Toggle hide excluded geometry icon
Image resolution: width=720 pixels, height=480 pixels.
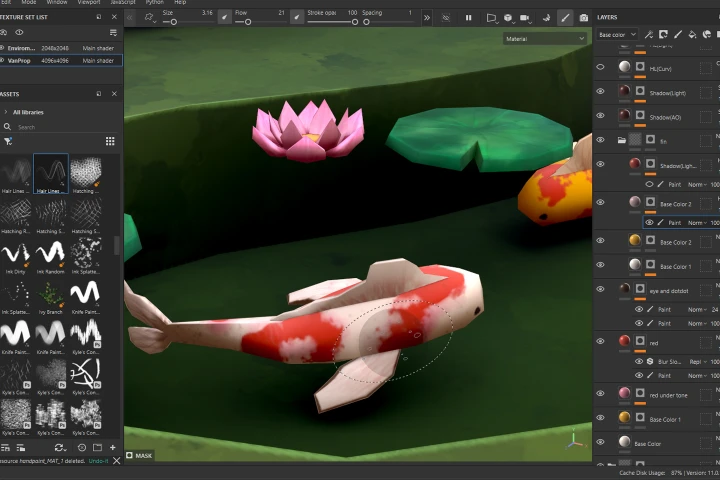click(446, 17)
